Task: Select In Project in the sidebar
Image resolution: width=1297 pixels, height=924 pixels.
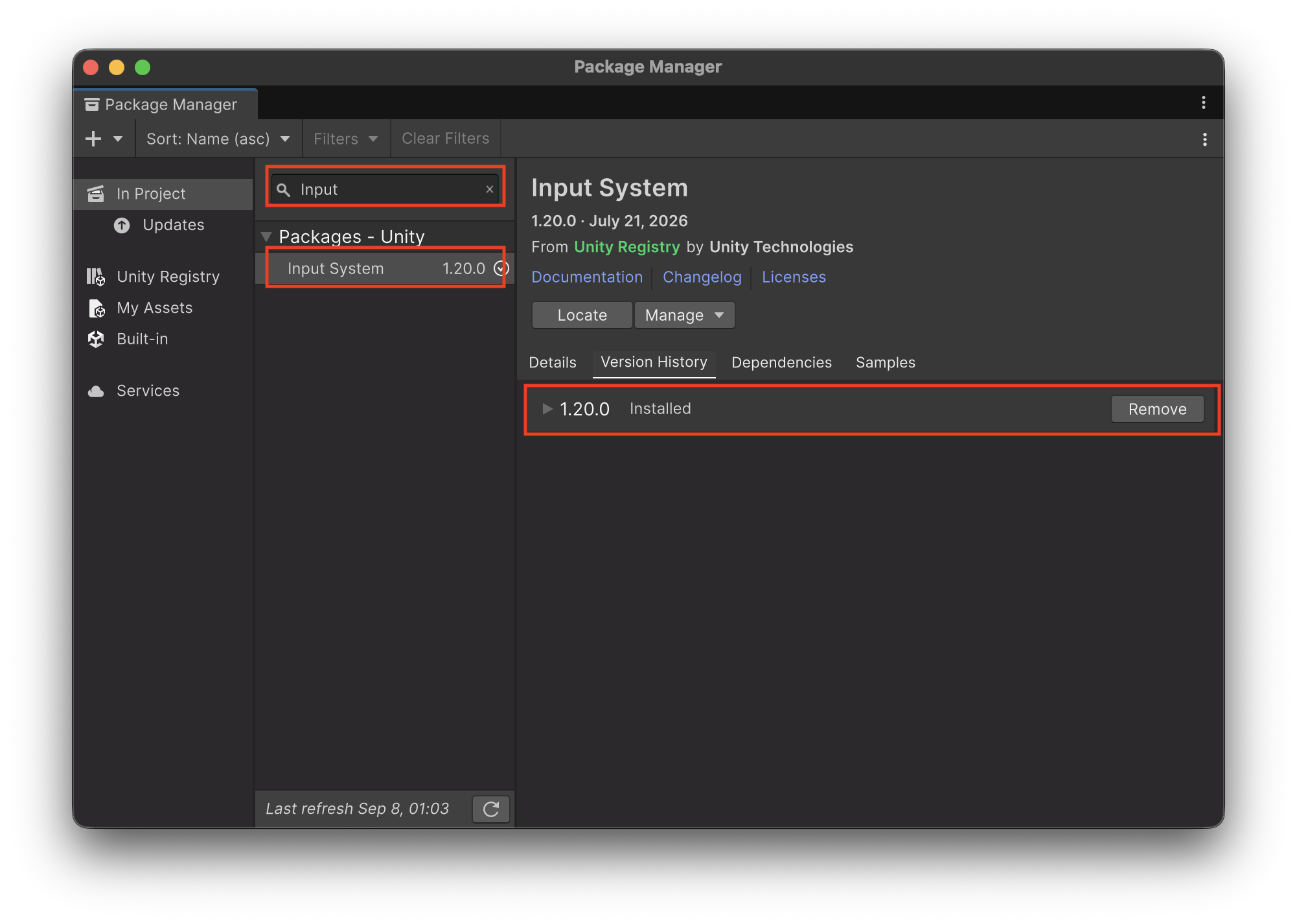Action: coord(163,194)
